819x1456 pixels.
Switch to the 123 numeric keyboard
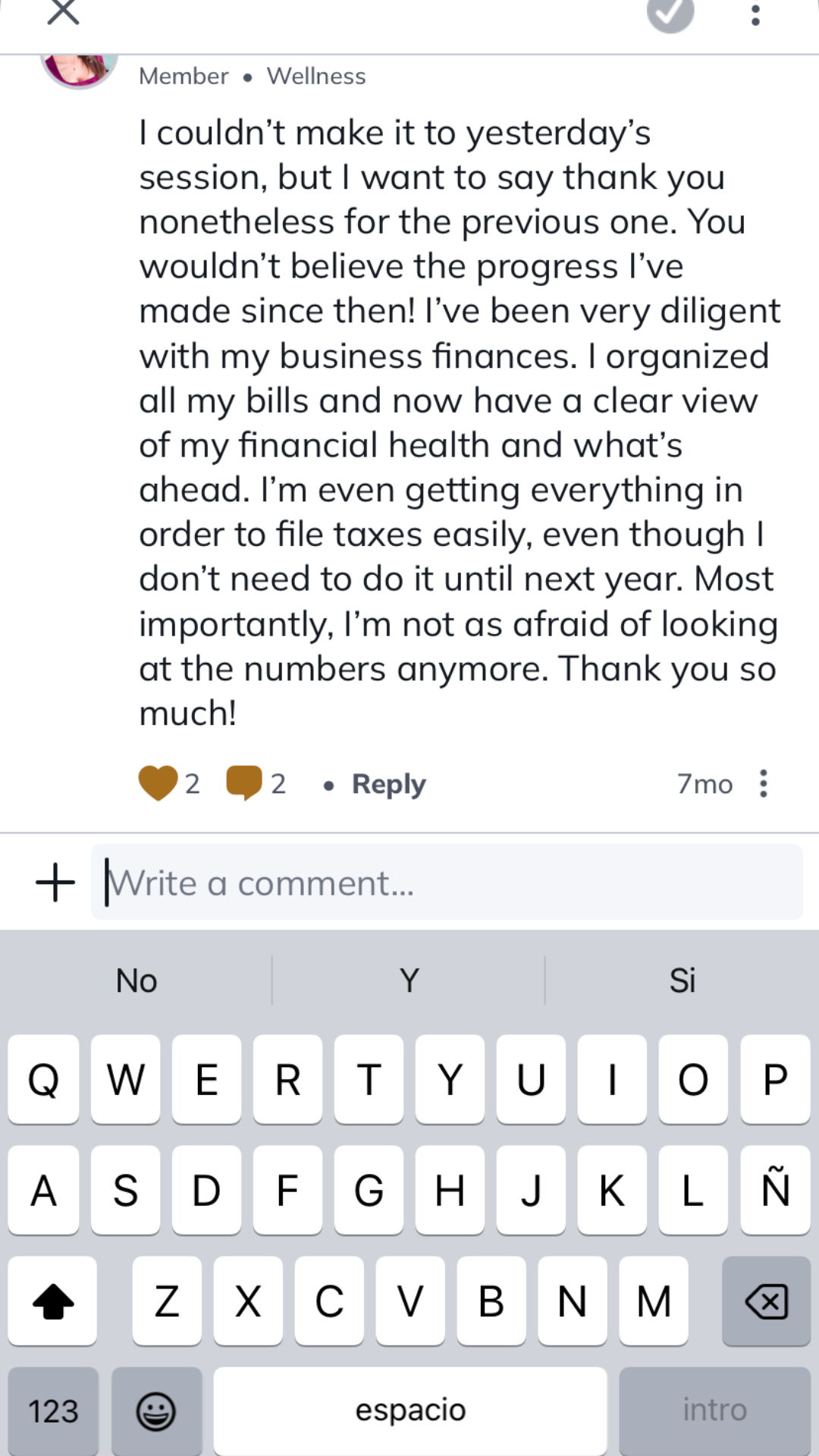tap(53, 1410)
